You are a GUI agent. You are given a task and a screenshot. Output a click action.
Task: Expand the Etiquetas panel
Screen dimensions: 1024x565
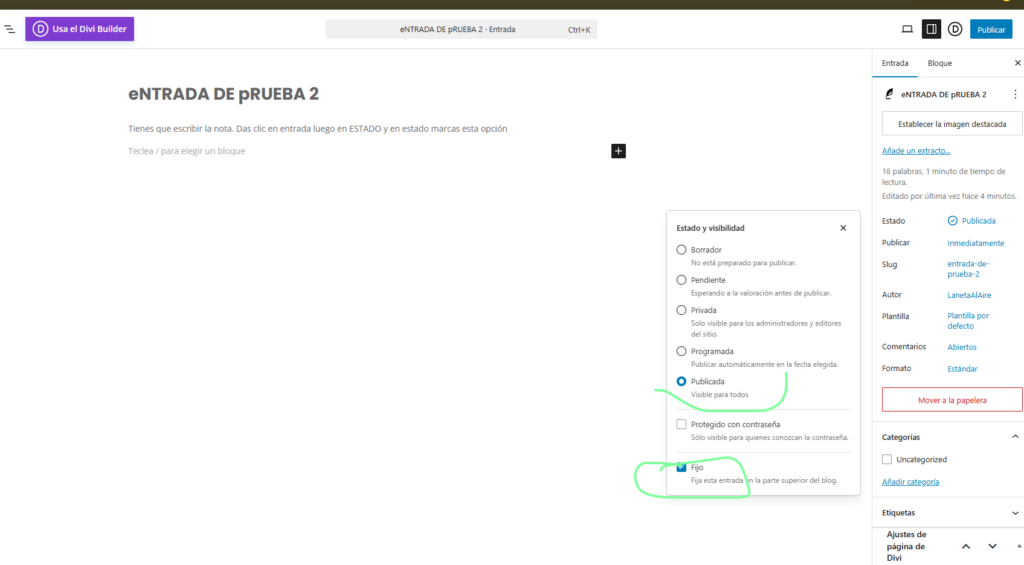click(x=1015, y=513)
